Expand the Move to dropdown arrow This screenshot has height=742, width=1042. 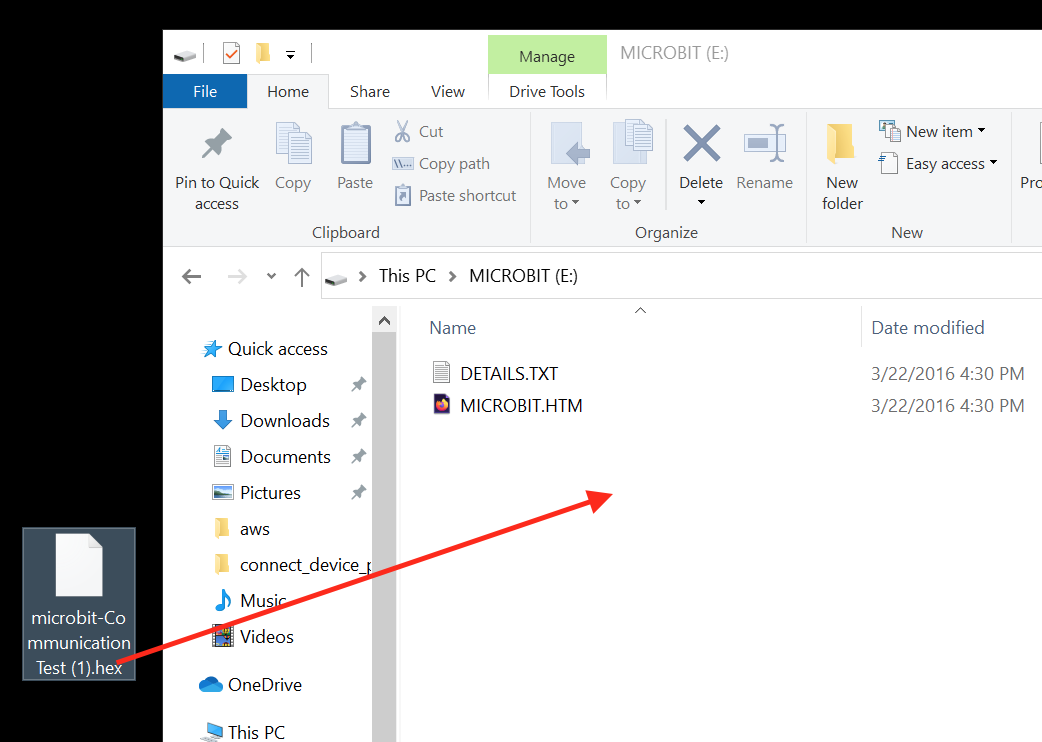click(575, 203)
